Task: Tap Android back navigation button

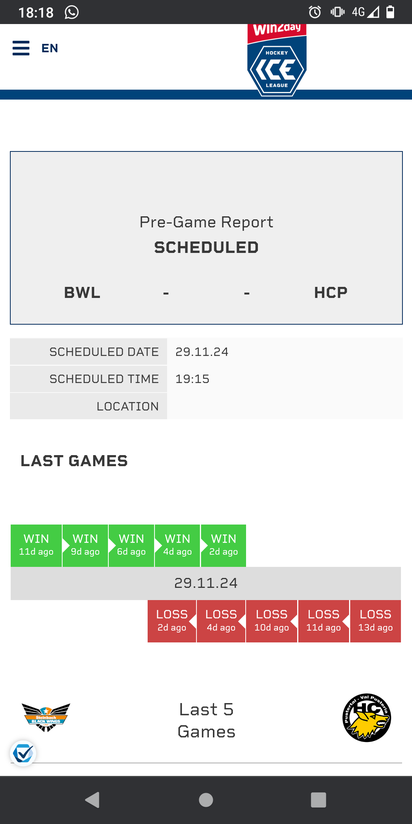Action: click(92, 800)
